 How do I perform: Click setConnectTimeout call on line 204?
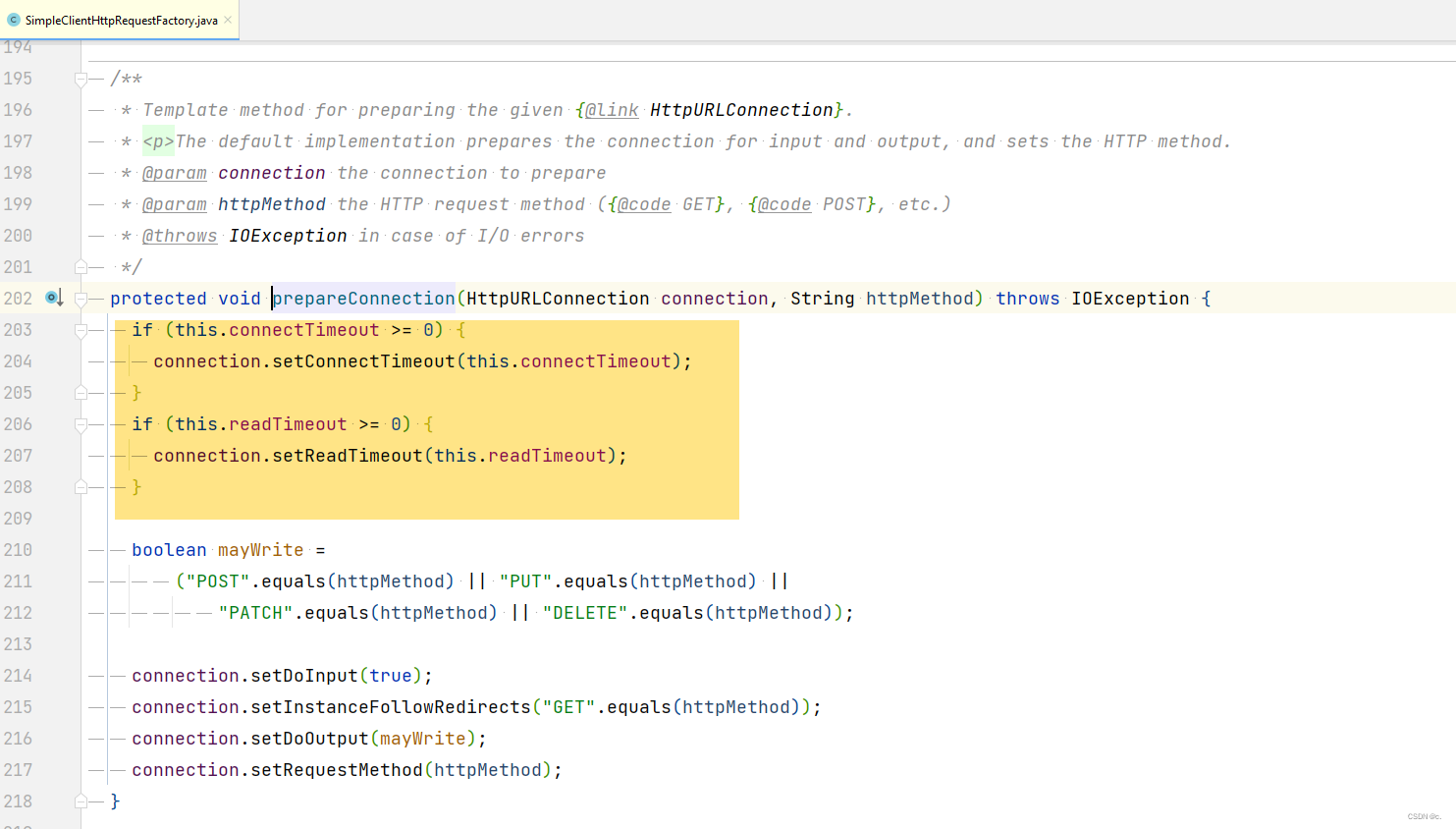363,361
